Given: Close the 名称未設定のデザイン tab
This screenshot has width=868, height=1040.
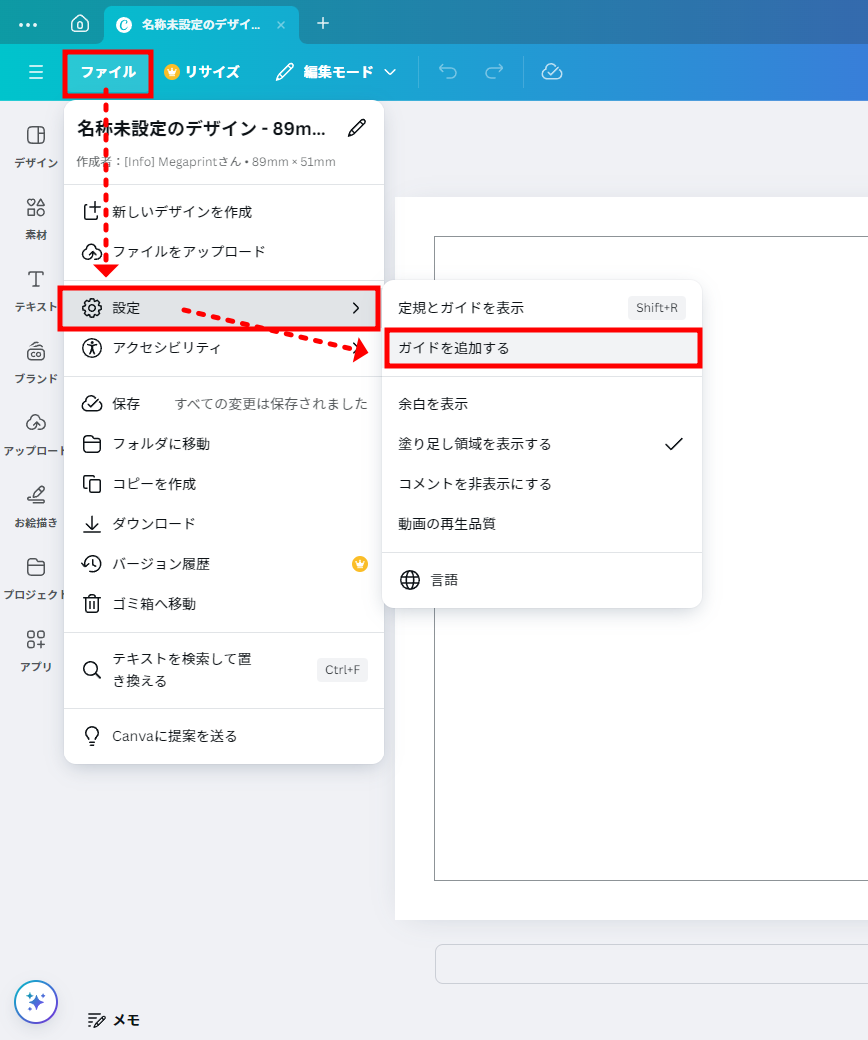Looking at the screenshot, I should click(x=281, y=25).
